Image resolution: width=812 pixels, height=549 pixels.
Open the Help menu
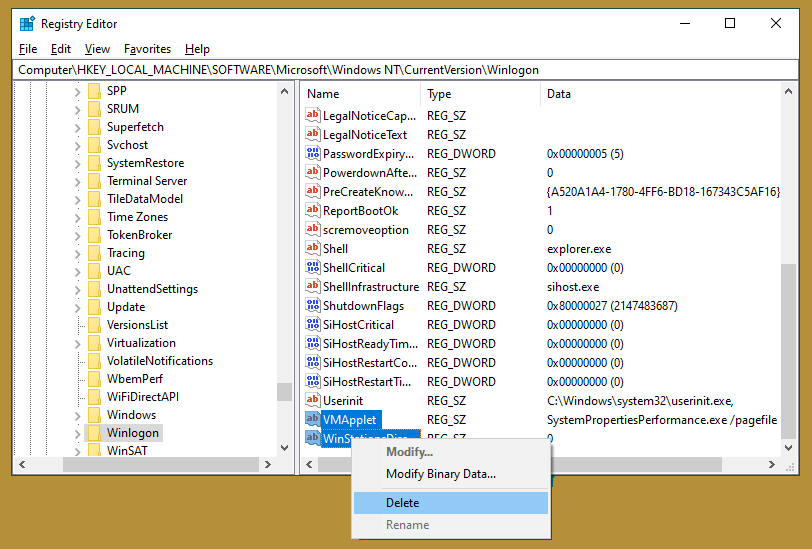197,49
